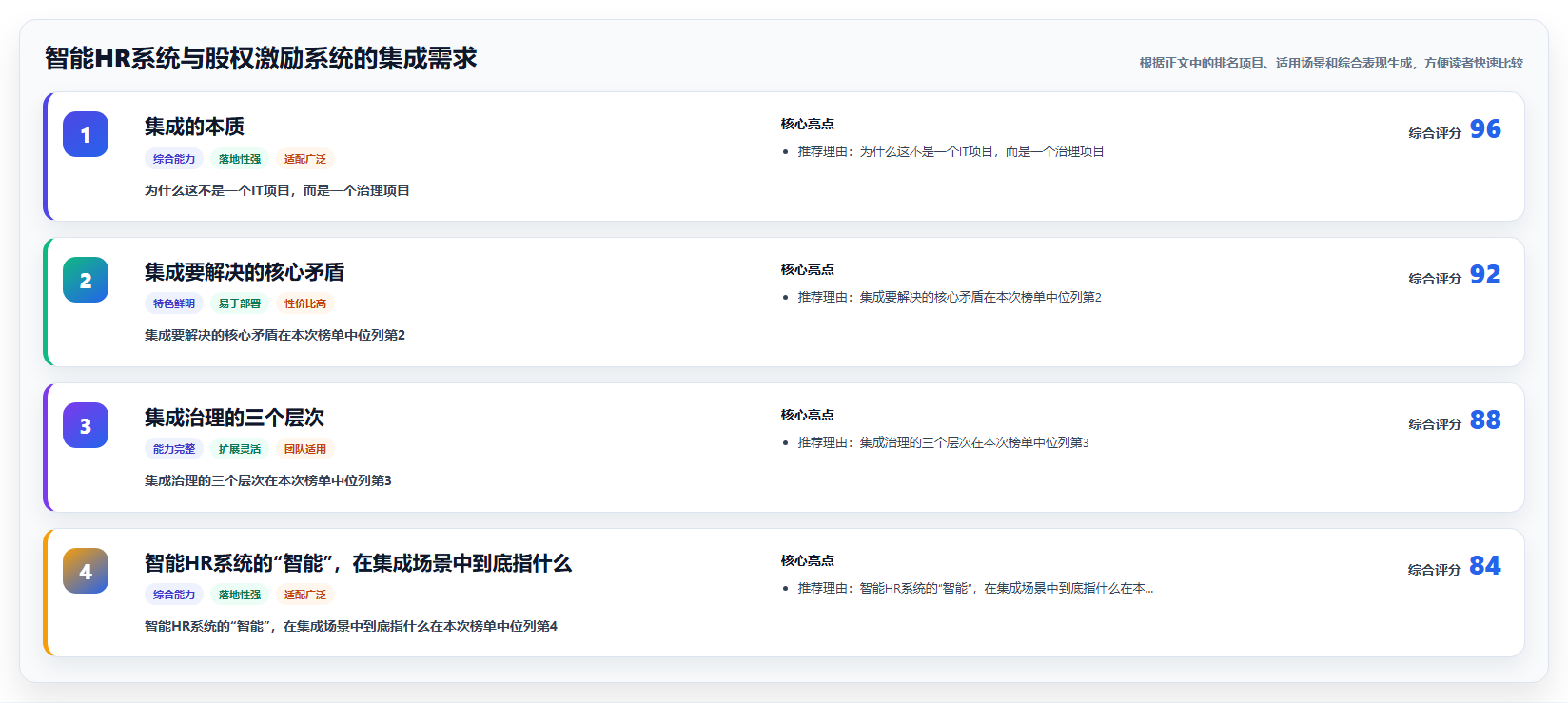Click the rank 2 number badge
Screen dimensions: 1568x703
[86, 280]
